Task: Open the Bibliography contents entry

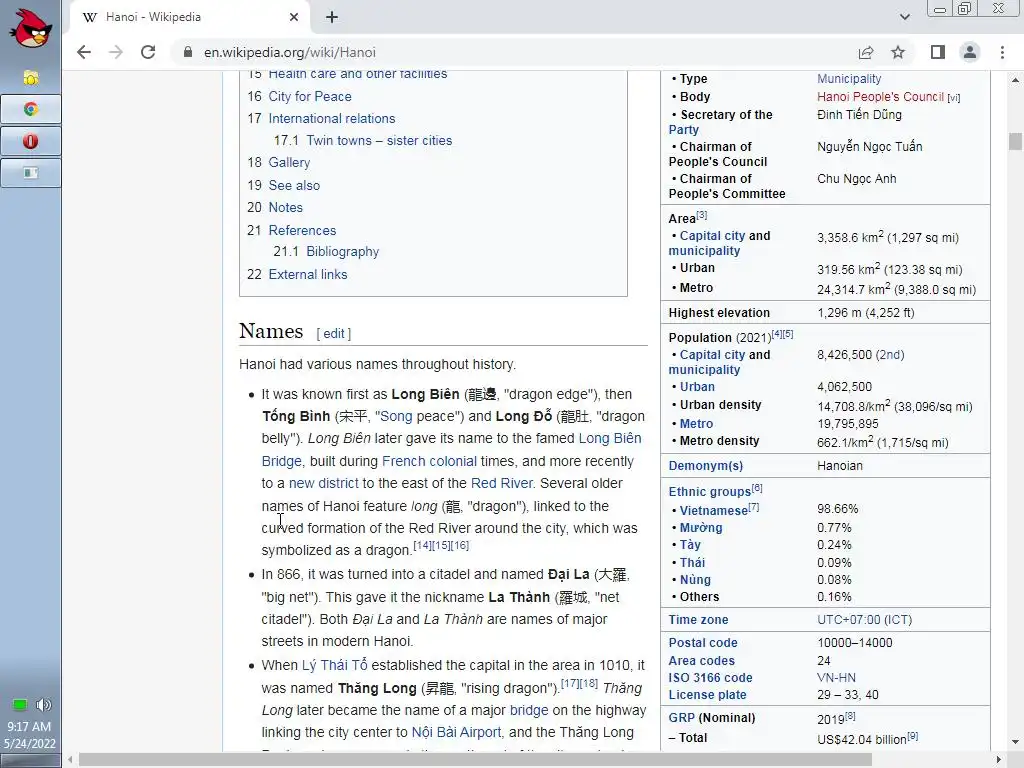Action: pyautogui.click(x=342, y=252)
